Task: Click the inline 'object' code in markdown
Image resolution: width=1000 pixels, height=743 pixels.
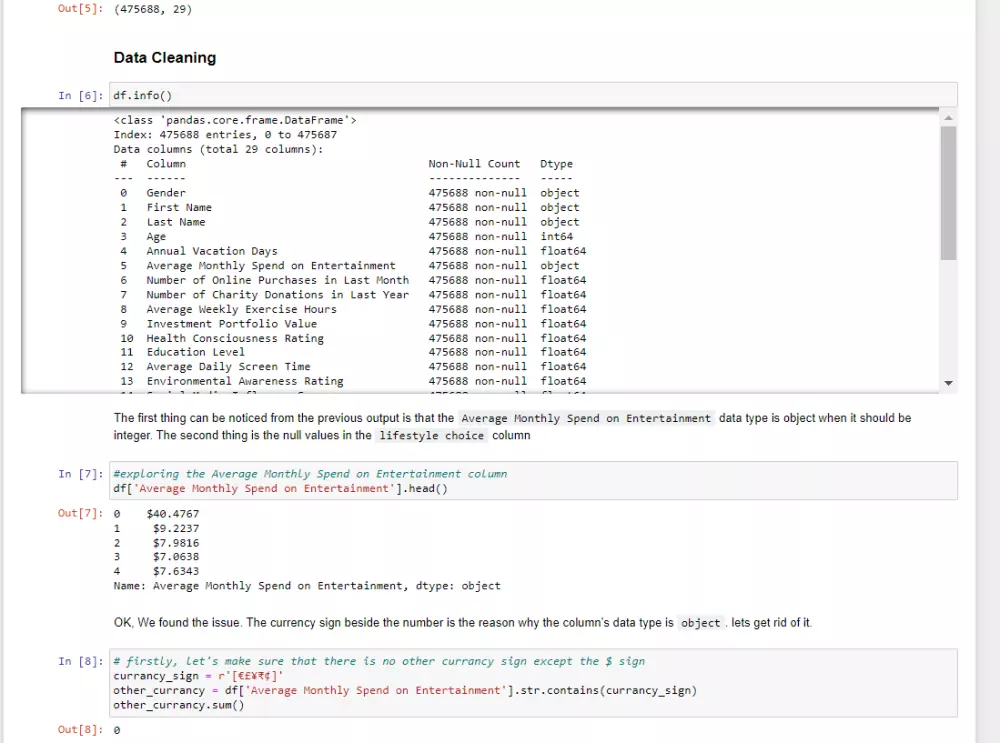Action: click(x=700, y=623)
